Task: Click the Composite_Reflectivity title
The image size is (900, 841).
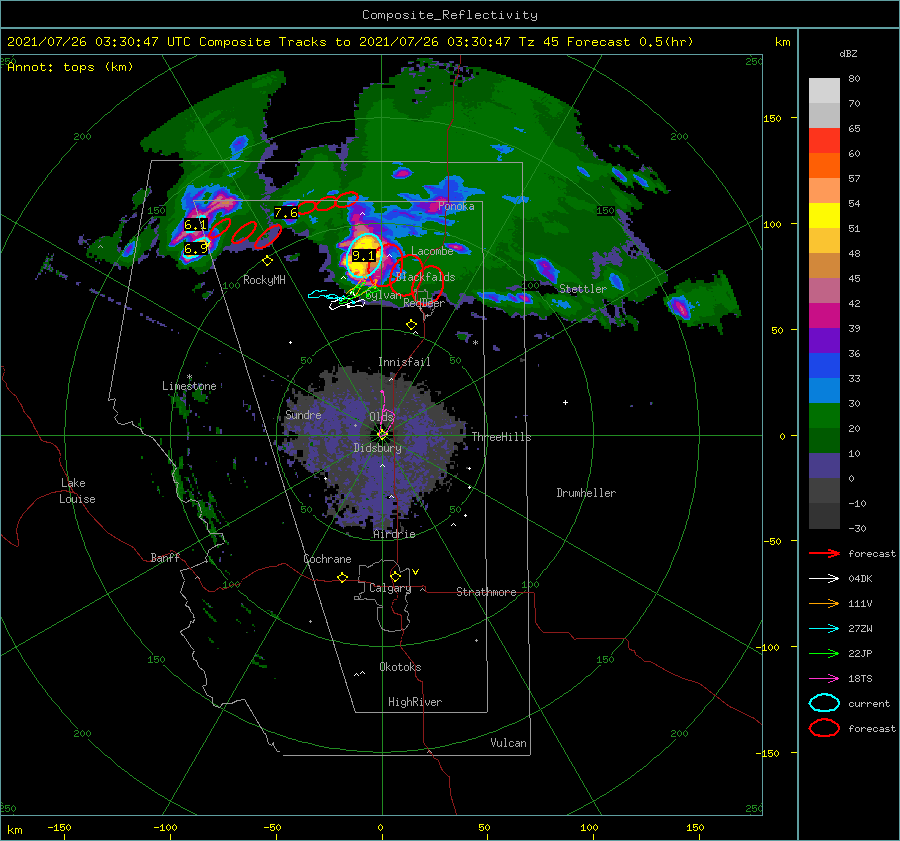Action: [450, 15]
